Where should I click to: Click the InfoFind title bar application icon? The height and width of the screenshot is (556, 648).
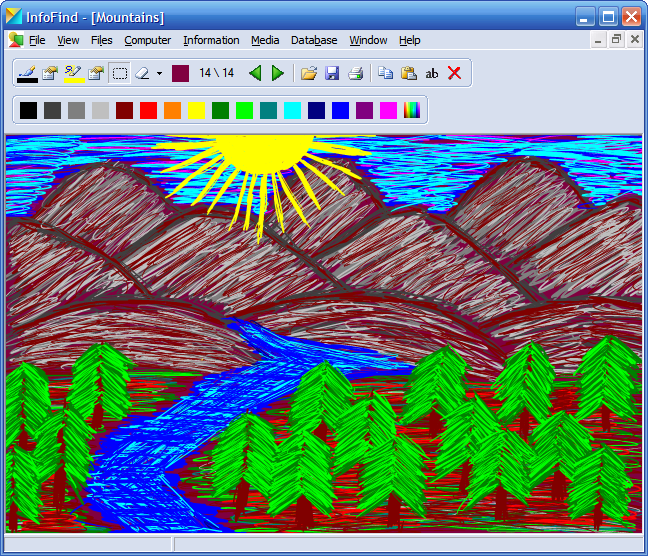[x=14, y=17]
